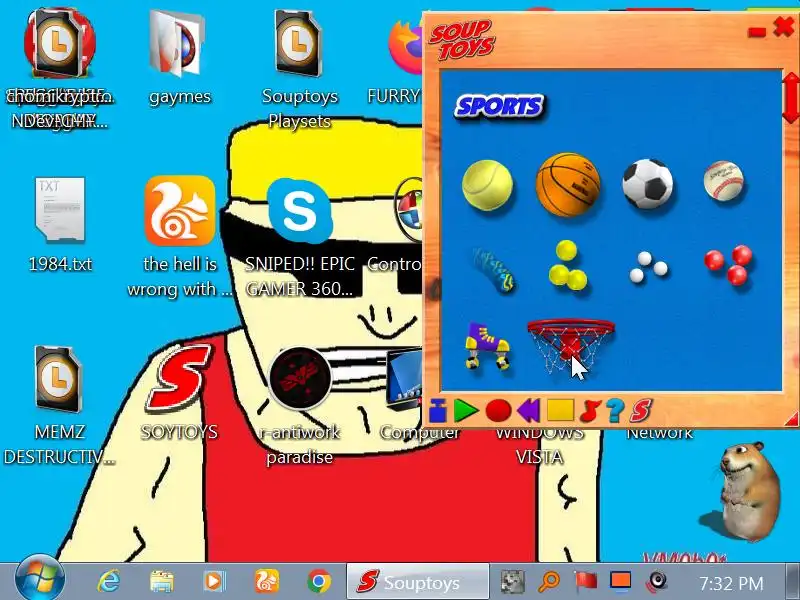Click the Soup Toys logo title
Image resolution: width=800 pixels, height=600 pixels.
click(461, 40)
